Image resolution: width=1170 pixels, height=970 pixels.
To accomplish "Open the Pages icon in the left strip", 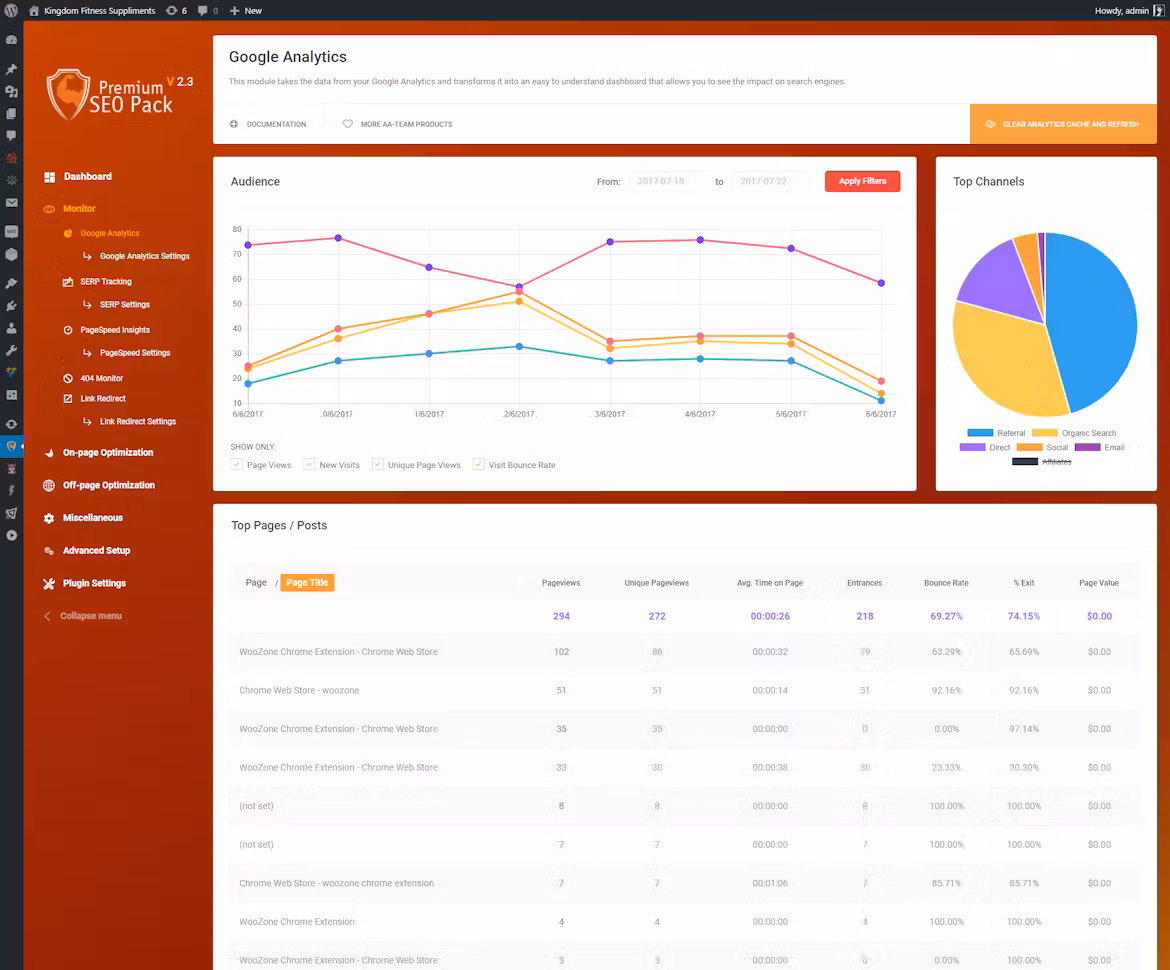I will [x=11, y=114].
